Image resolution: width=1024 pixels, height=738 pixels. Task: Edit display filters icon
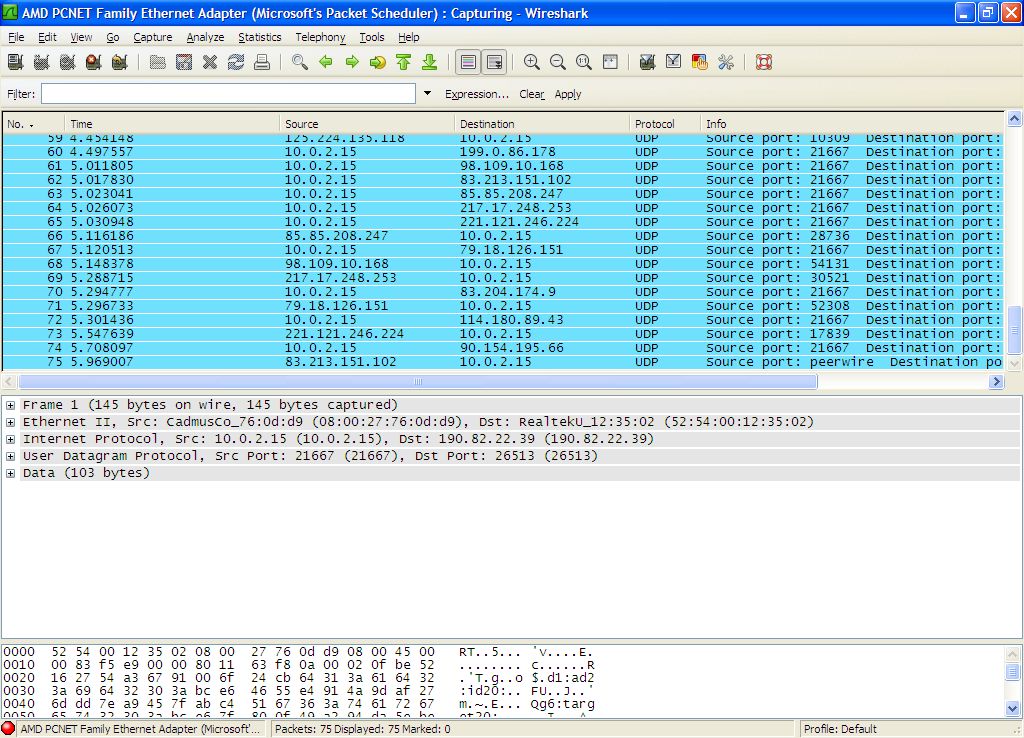pos(673,62)
